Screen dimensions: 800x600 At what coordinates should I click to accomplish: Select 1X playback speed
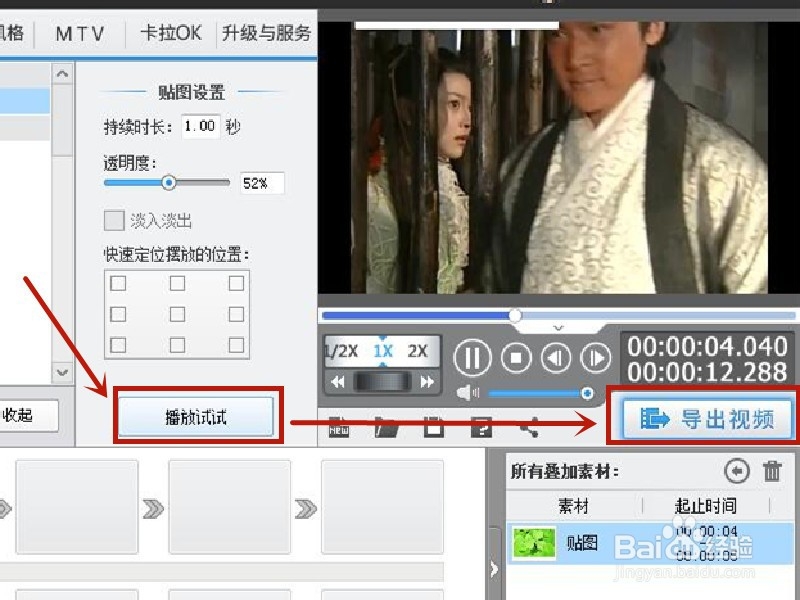[383, 351]
